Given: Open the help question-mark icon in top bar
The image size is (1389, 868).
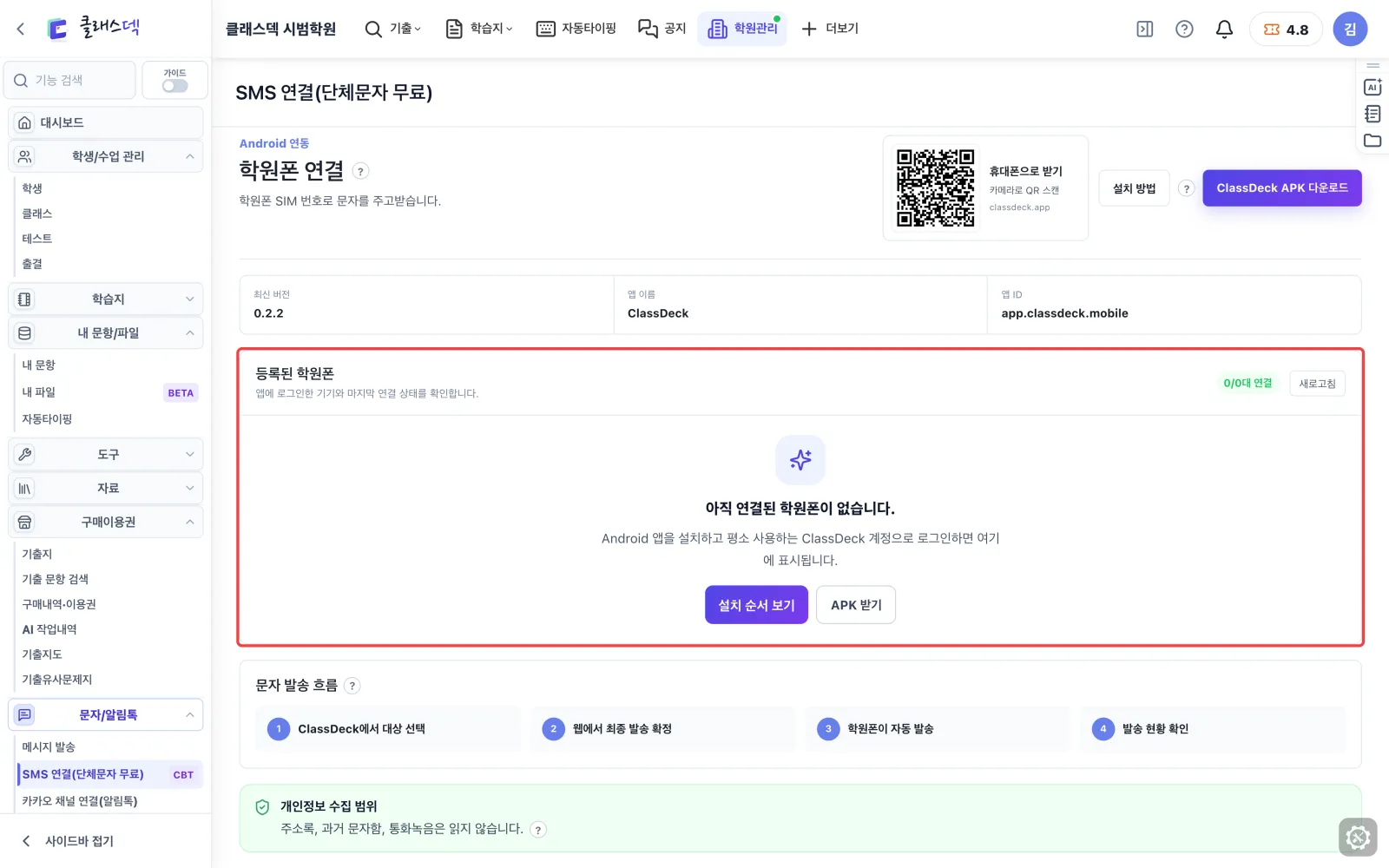Looking at the screenshot, I should point(1184,29).
